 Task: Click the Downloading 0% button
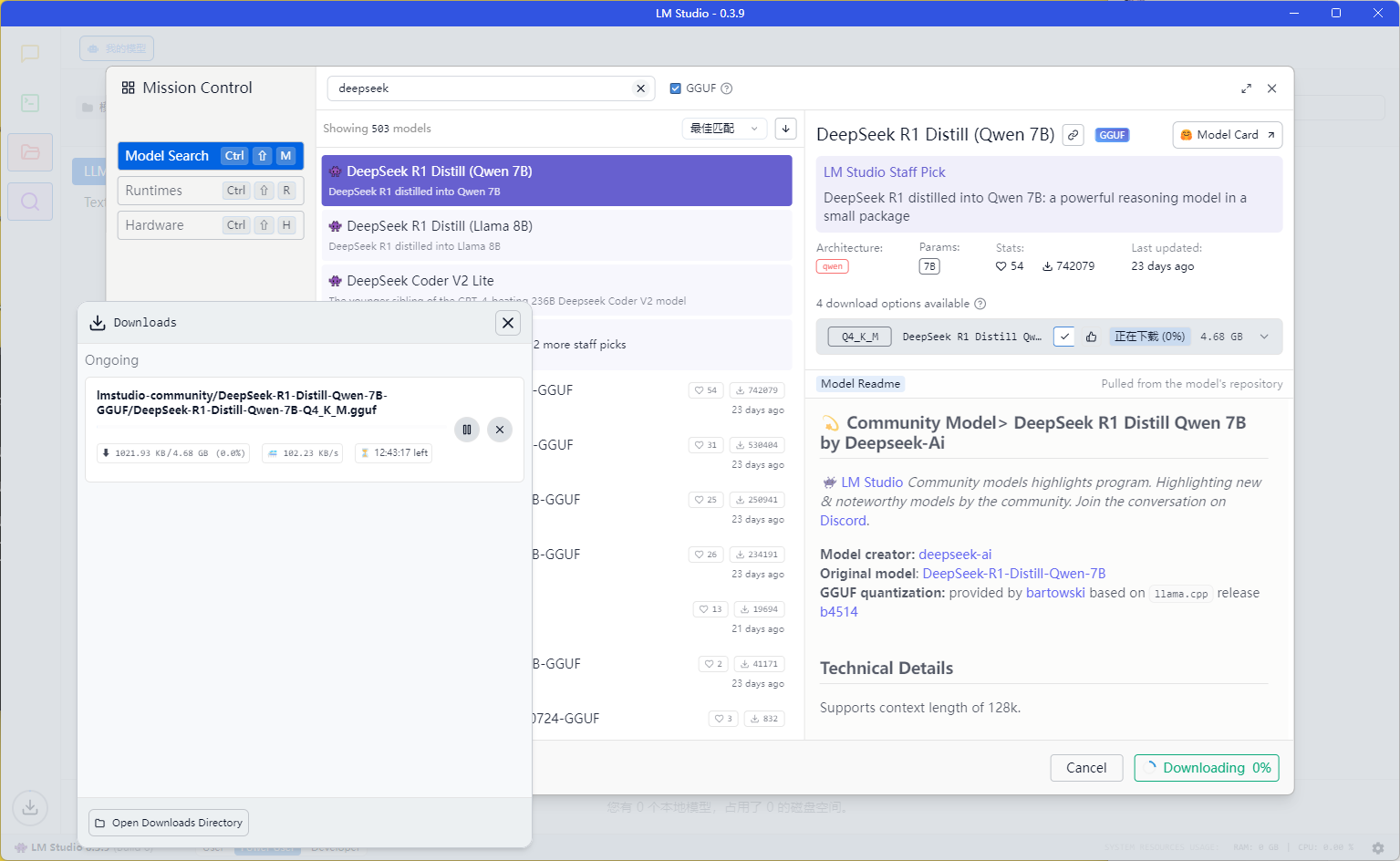(x=1207, y=768)
